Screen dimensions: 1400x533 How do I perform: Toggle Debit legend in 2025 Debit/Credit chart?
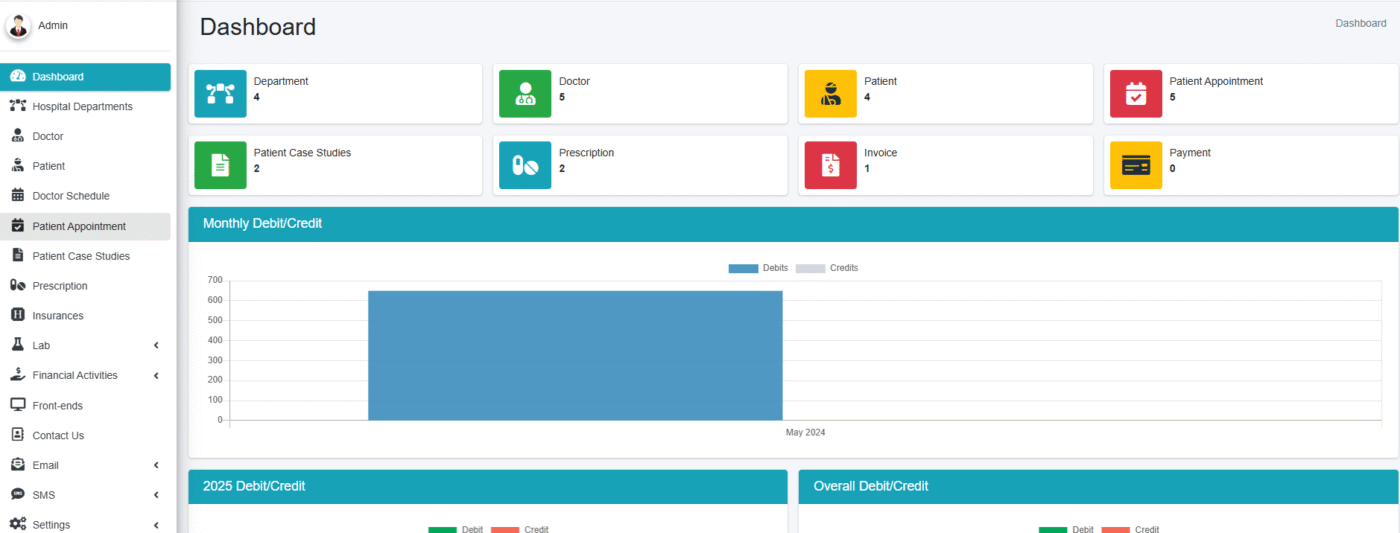(456, 529)
